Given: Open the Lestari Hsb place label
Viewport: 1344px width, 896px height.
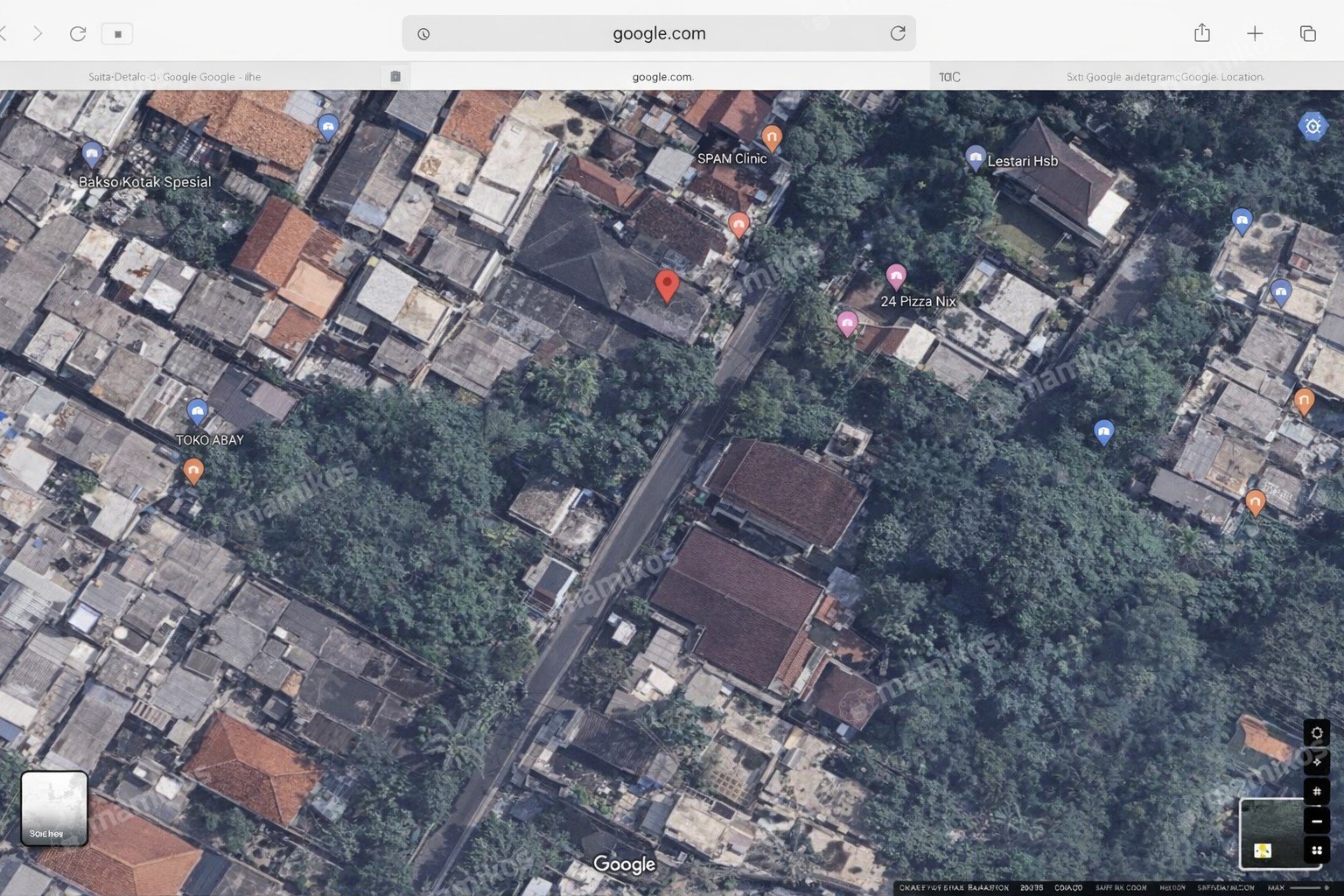Looking at the screenshot, I should point(1023,161).
